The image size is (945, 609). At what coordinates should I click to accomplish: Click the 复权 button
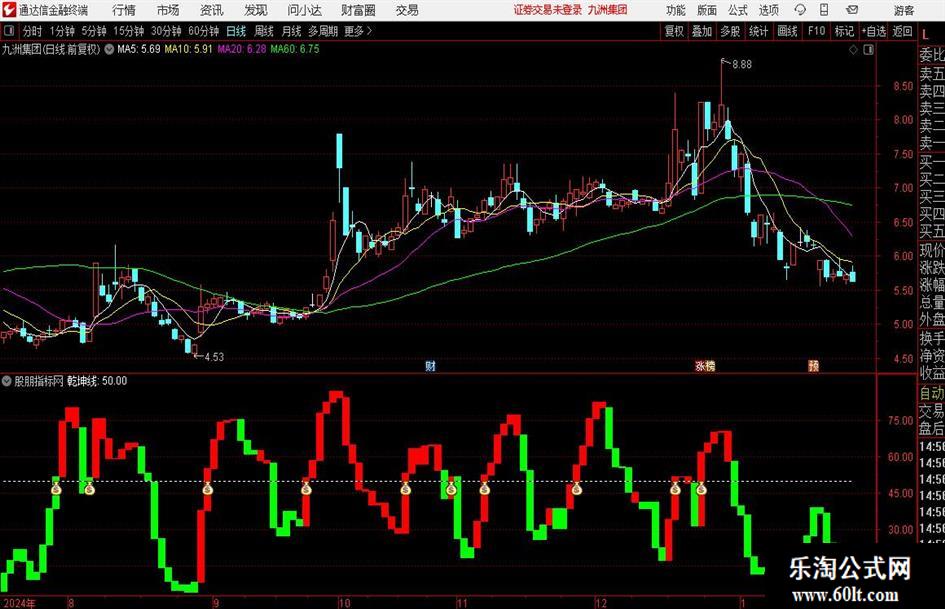(674, 31)
